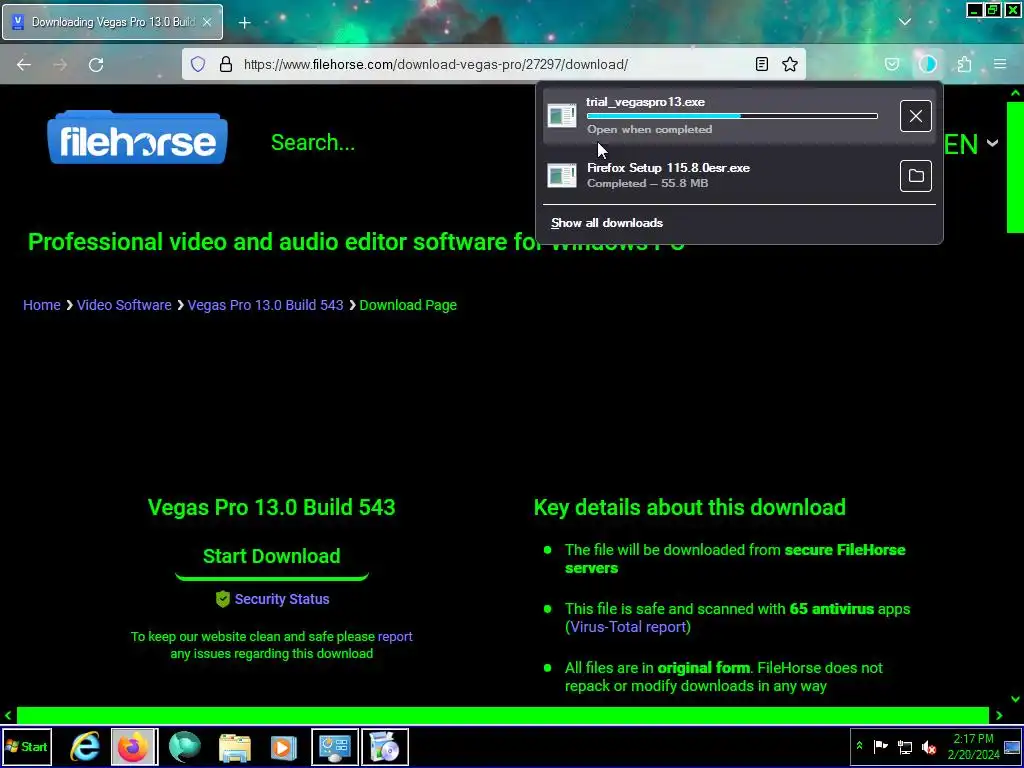This screenshot has height=768, width=1024.
Task: Close the Downloading Vegas Pro tab
Action: (x=206, y=22)
